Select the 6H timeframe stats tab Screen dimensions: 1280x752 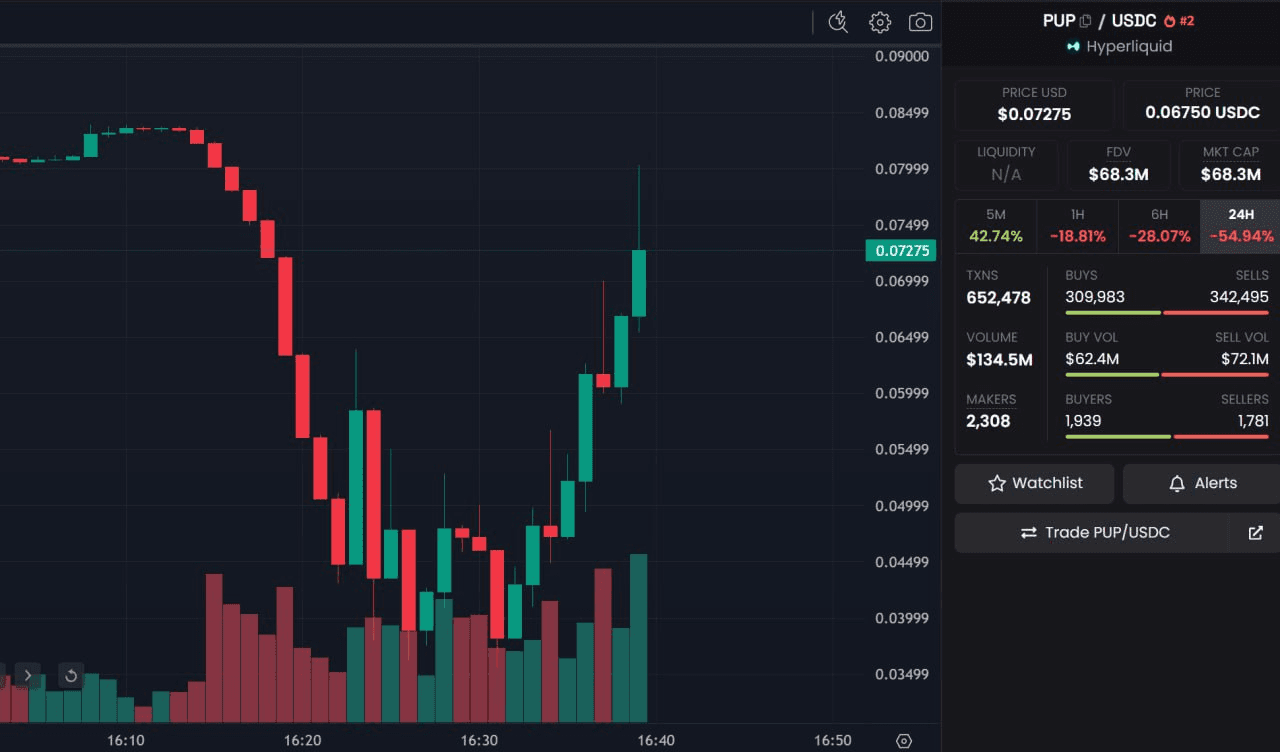1159,226
